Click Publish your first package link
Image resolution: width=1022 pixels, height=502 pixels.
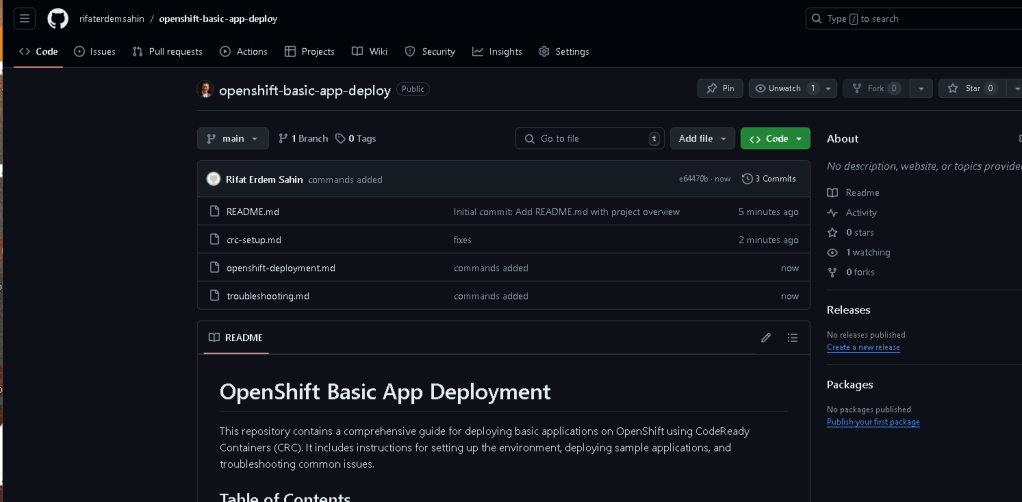coord(873,422)
